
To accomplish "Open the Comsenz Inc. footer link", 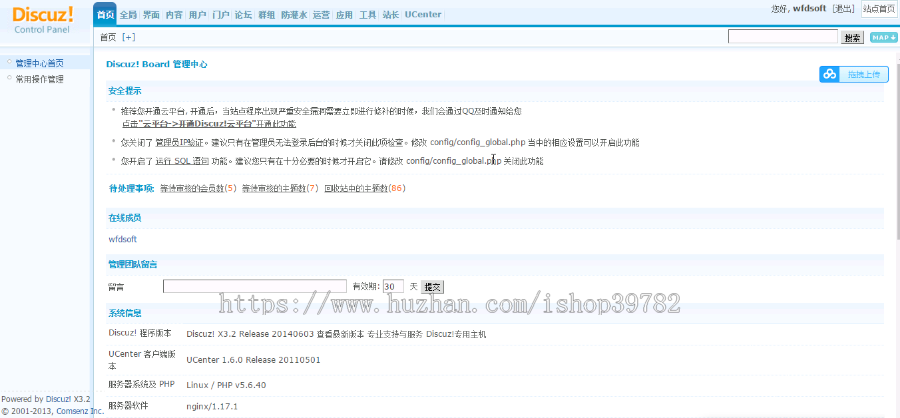I will pos(79,411).
